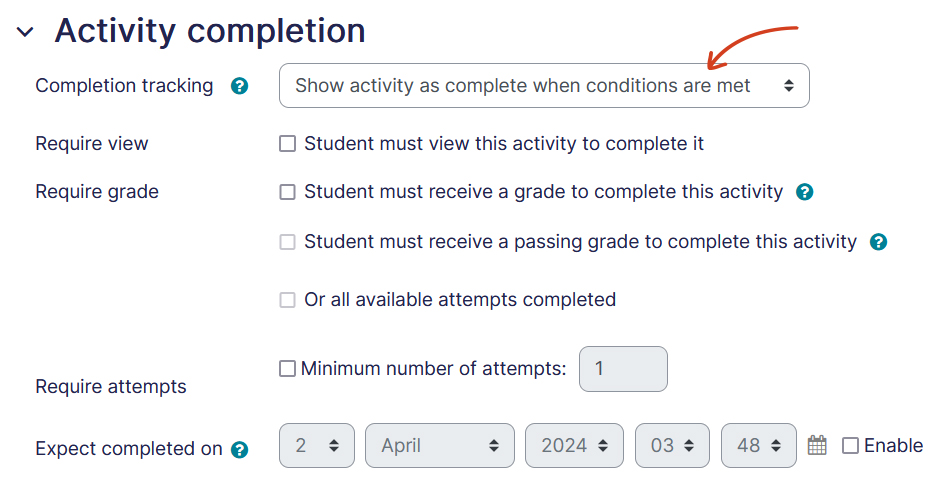Open the day dropdown showing 2

pyautogui.click(x=316, y=446)
